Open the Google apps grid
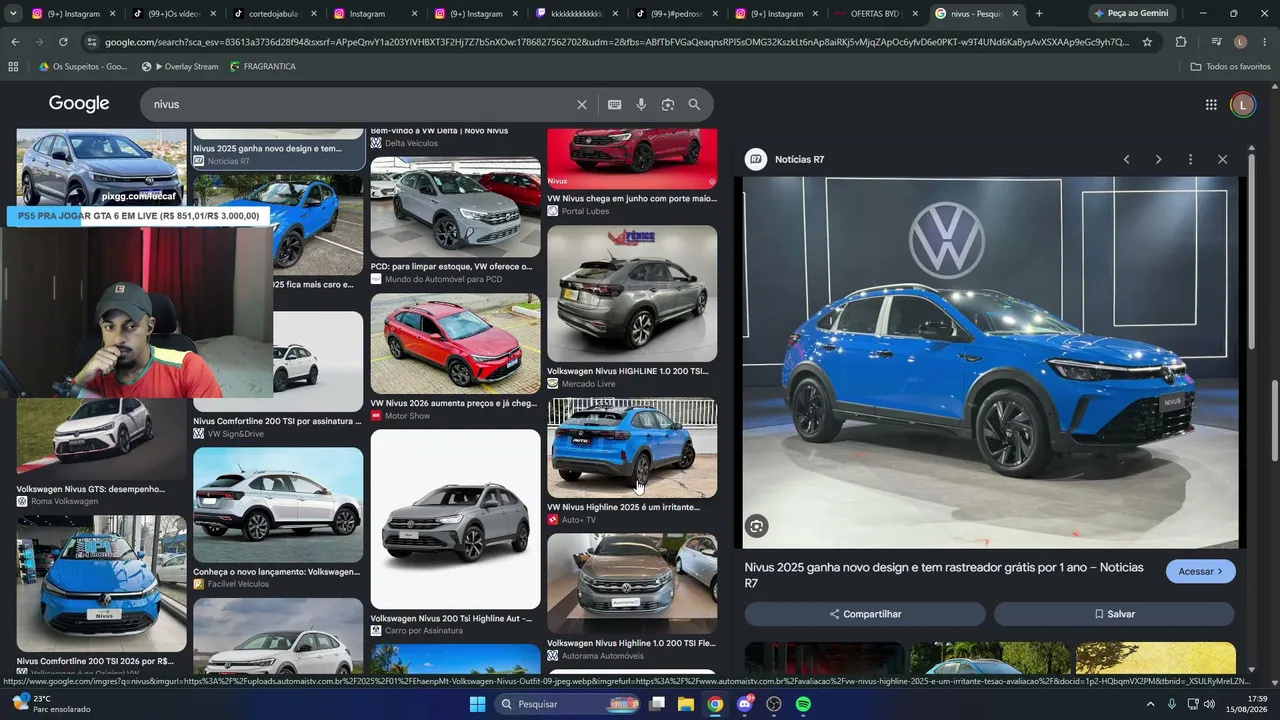Image resolution: width=1280 pixels, height=720 pixels. point(1211,105)
